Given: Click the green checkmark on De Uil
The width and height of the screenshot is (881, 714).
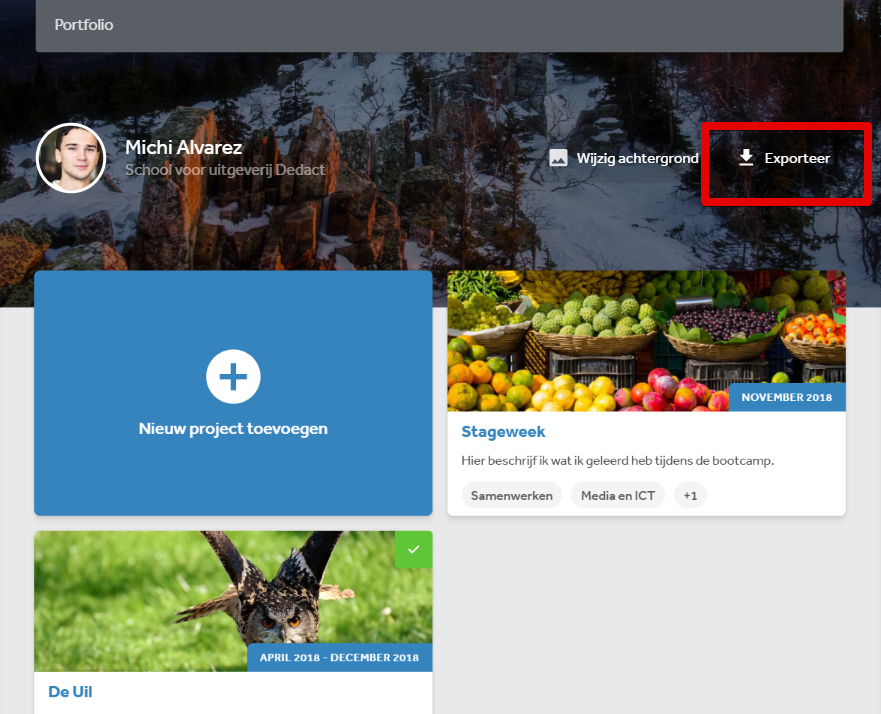Looking at the screenshot, I should 414,549.
